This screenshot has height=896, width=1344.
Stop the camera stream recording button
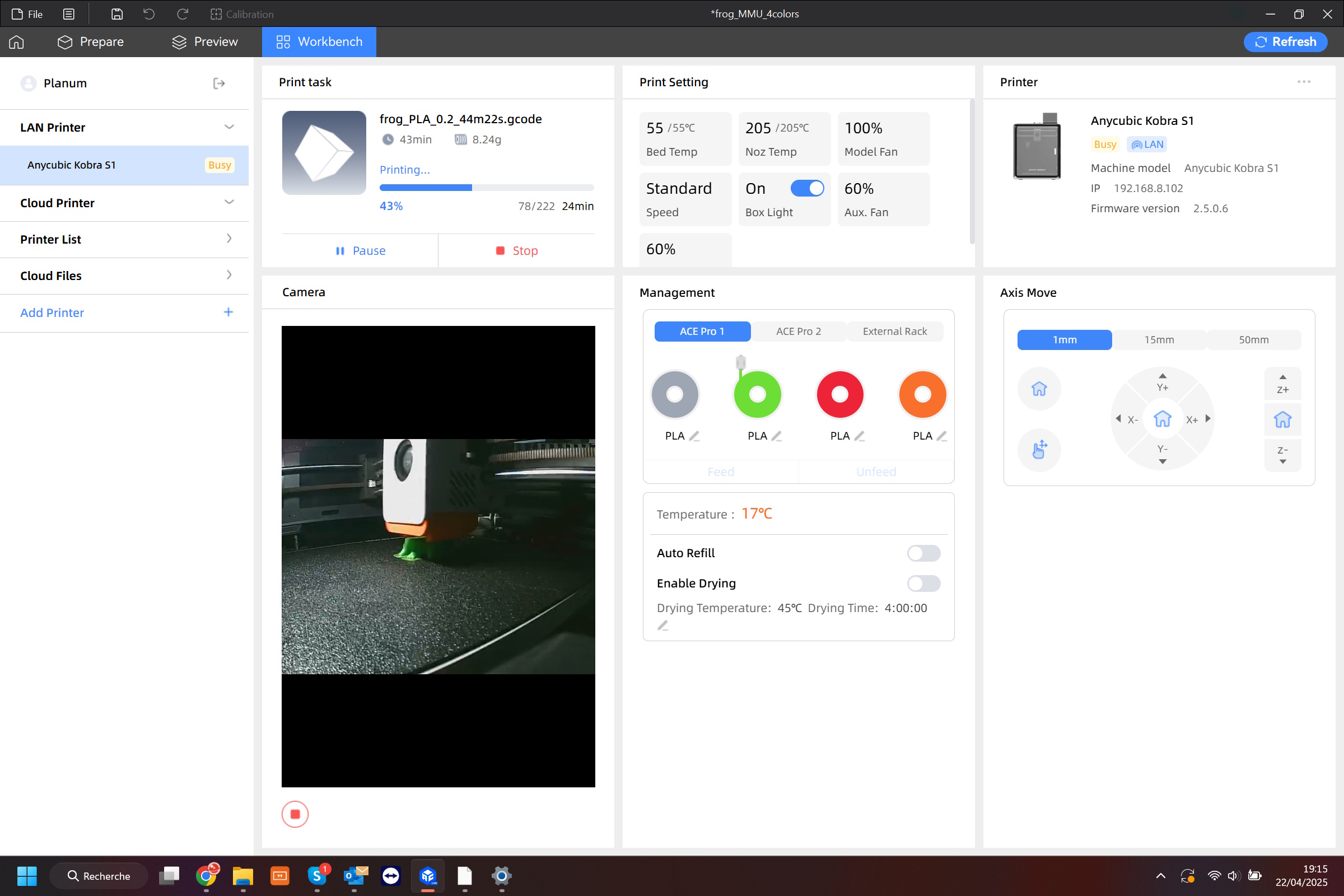click(295, 814)
